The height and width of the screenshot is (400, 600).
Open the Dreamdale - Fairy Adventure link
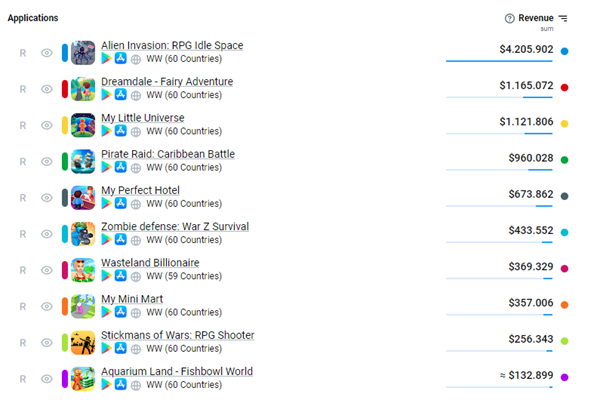[166, 81]
